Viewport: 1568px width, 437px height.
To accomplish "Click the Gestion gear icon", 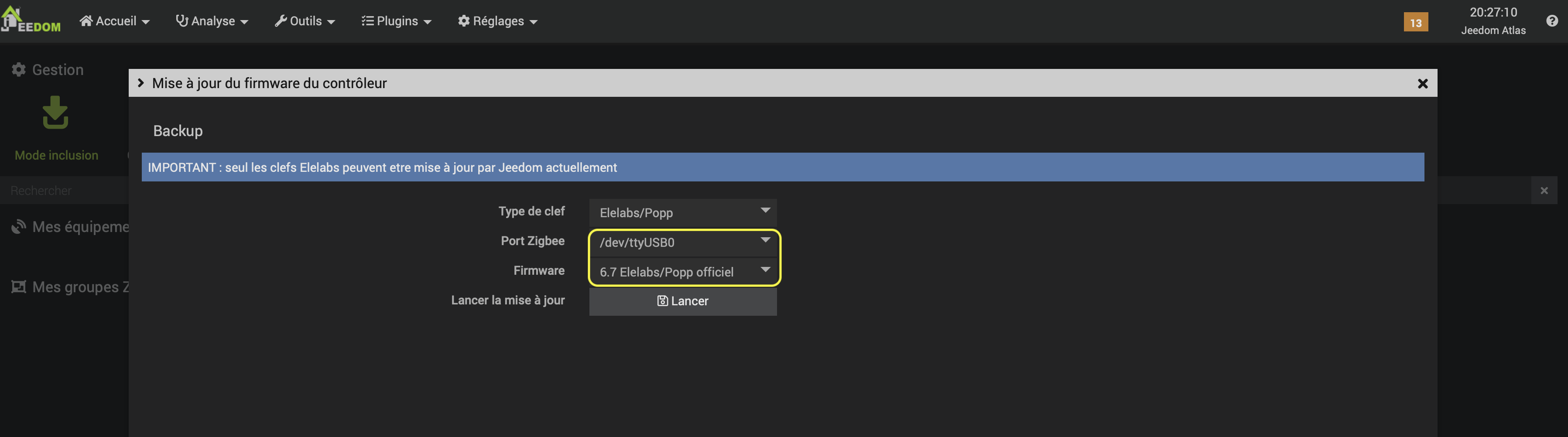I will click(19, 70).
